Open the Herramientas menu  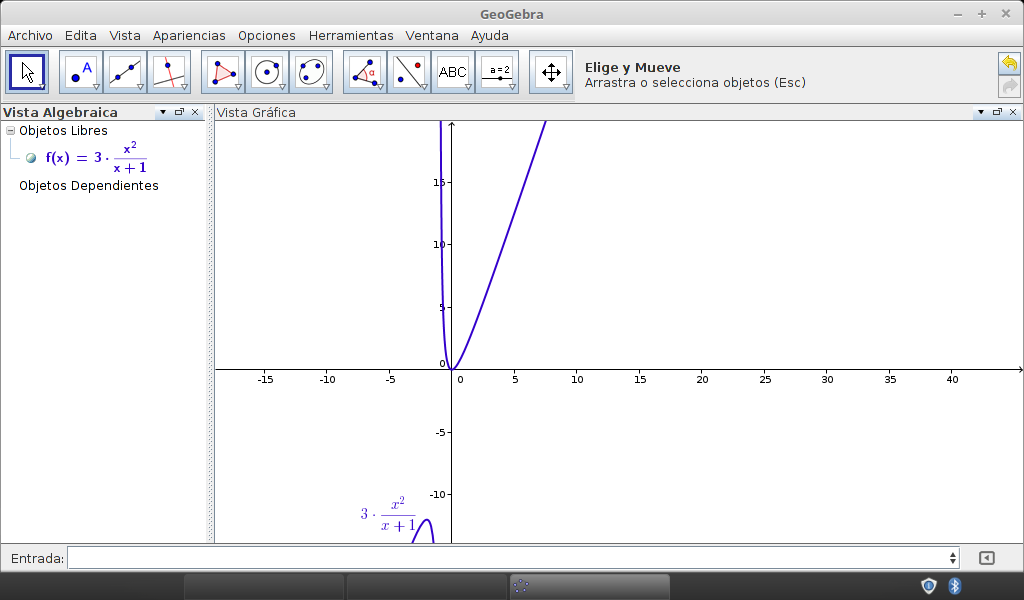(x=351, y=35)
